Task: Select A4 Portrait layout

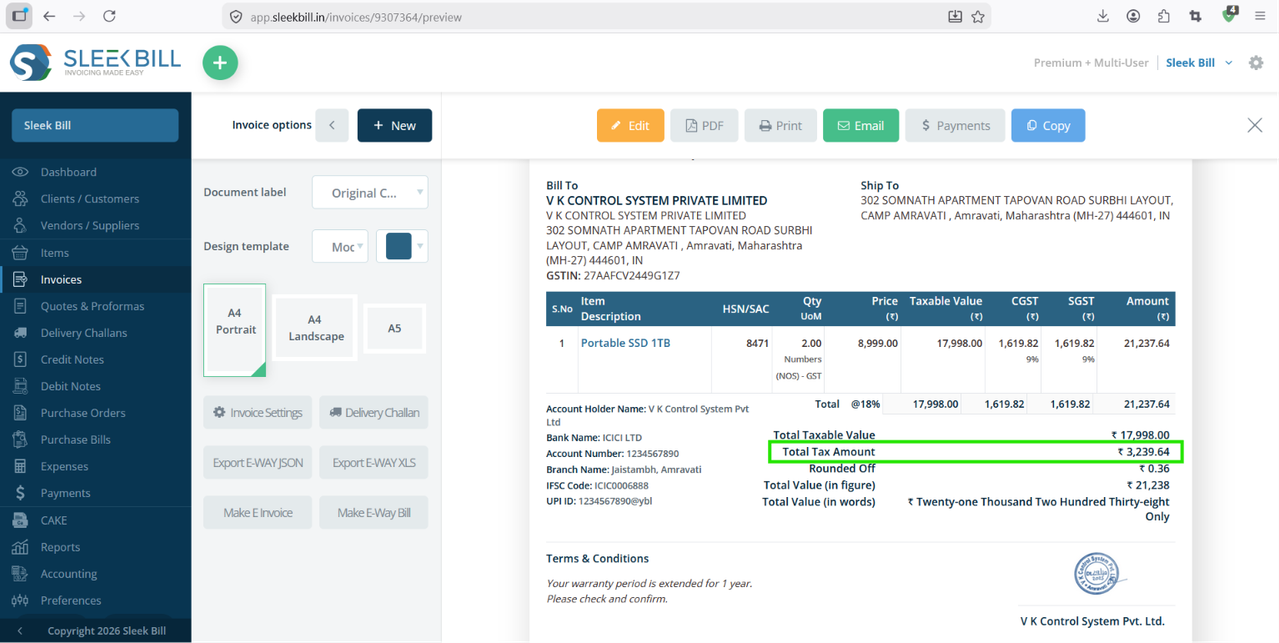Action: (x=235, y=330)
